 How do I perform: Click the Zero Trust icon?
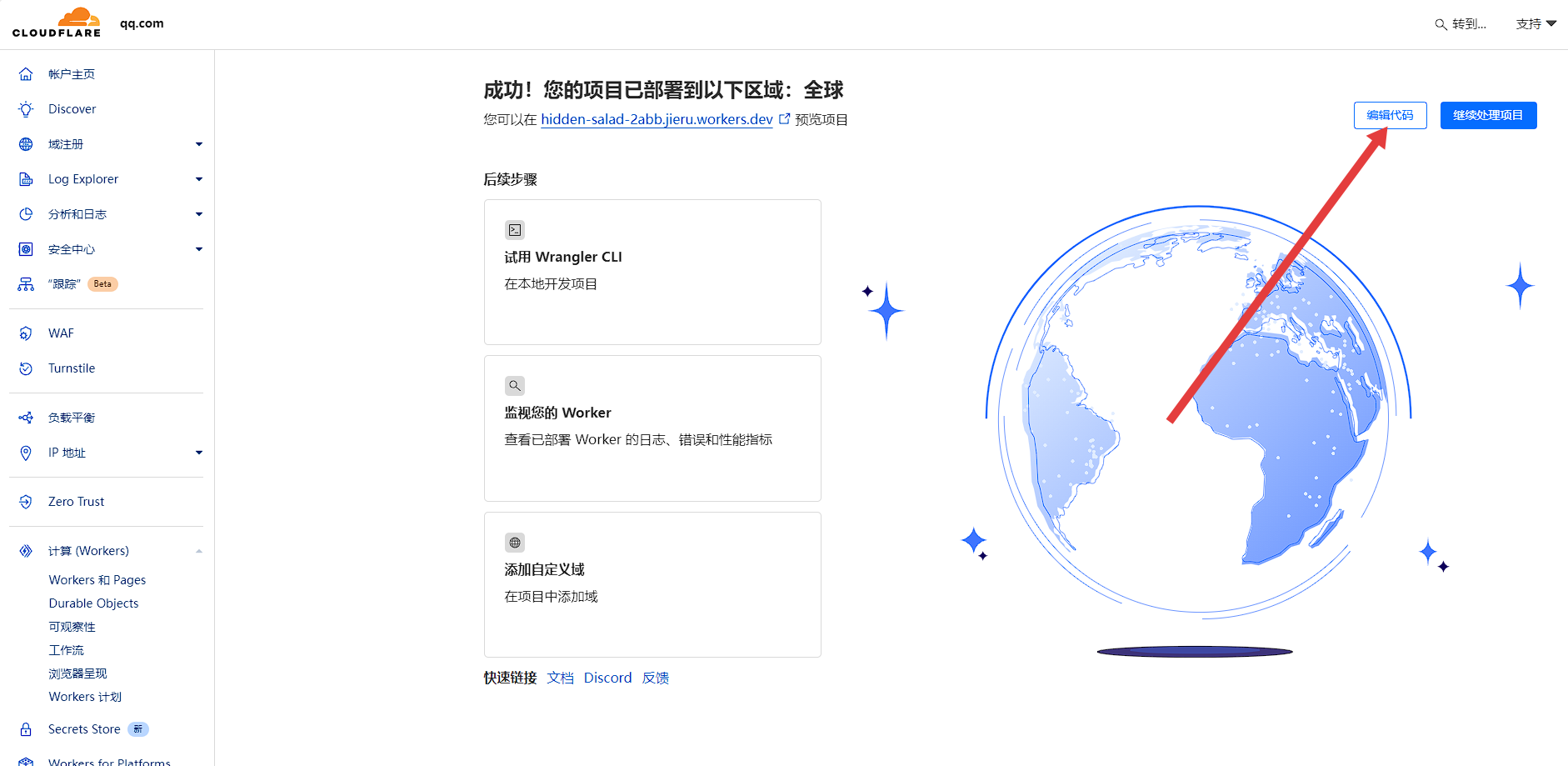click(25, 501)
